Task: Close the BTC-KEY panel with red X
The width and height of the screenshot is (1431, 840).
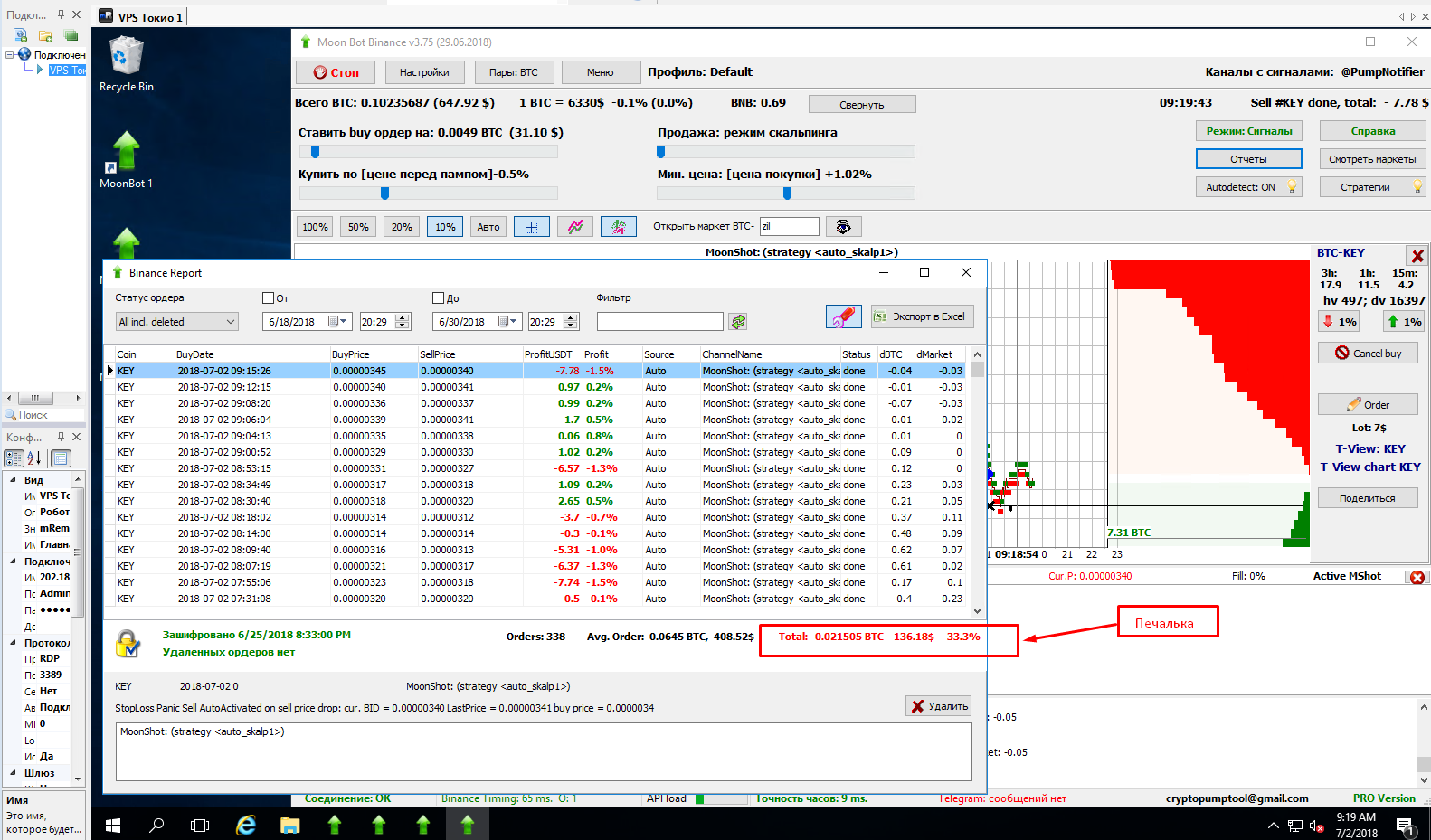Action: coord(1417,256)
